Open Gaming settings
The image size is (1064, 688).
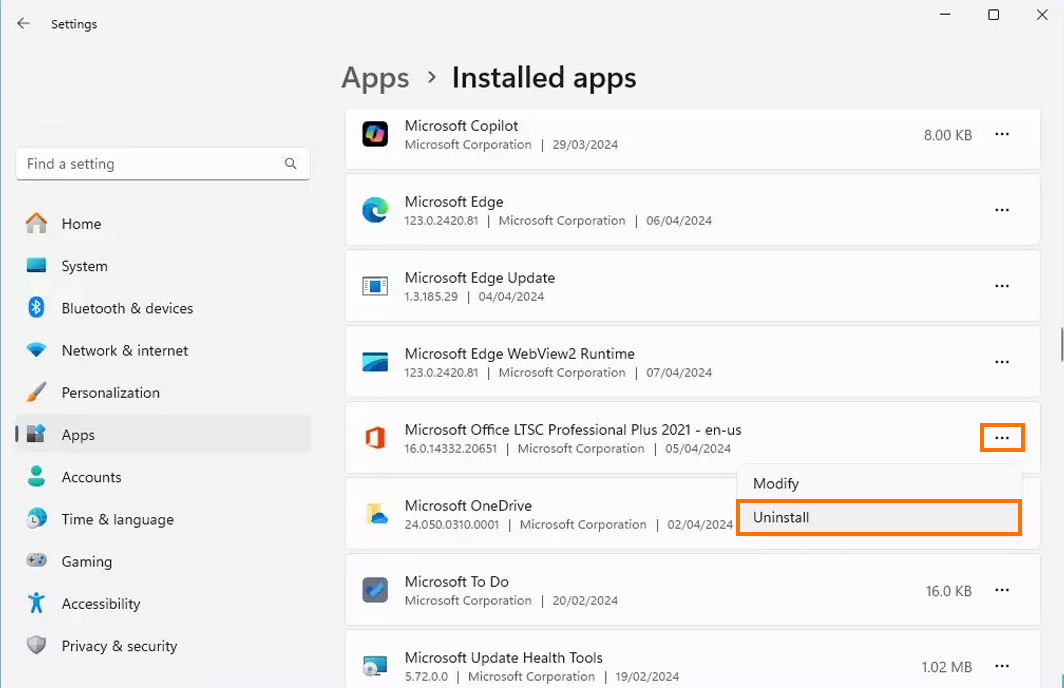pyautogui.click(x=163, y=561)
